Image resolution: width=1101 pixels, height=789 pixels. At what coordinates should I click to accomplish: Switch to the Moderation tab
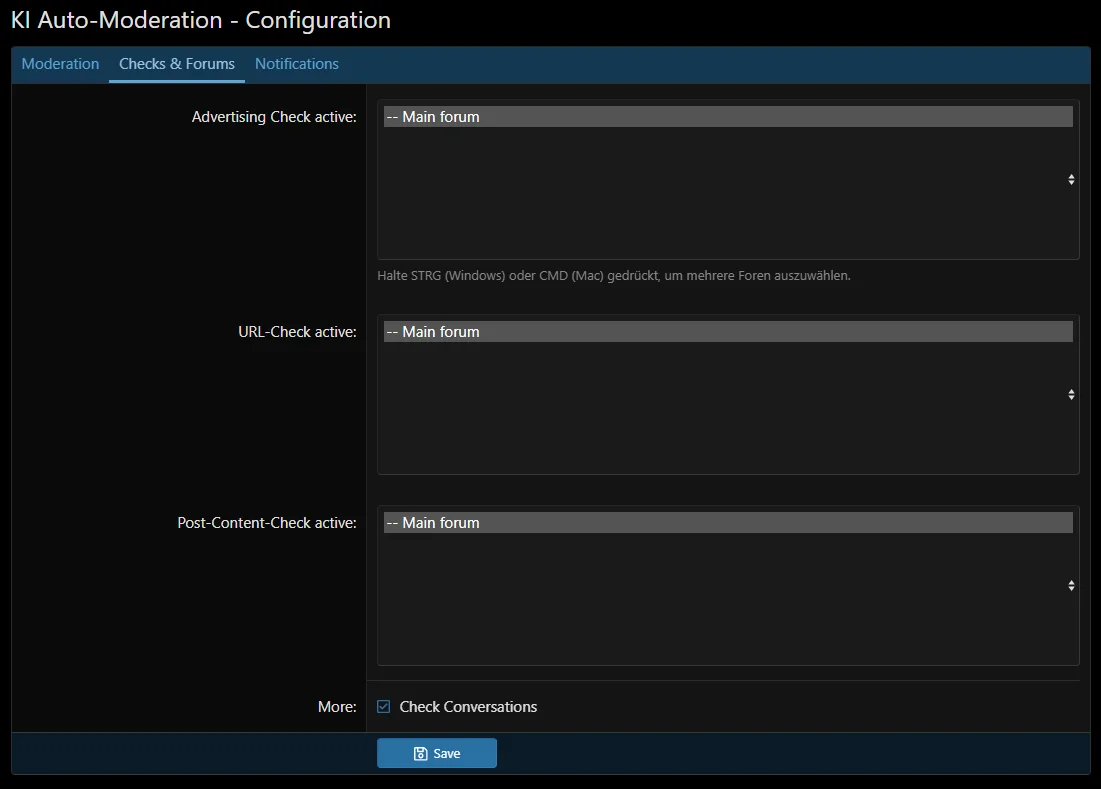(x=60, y=64)
